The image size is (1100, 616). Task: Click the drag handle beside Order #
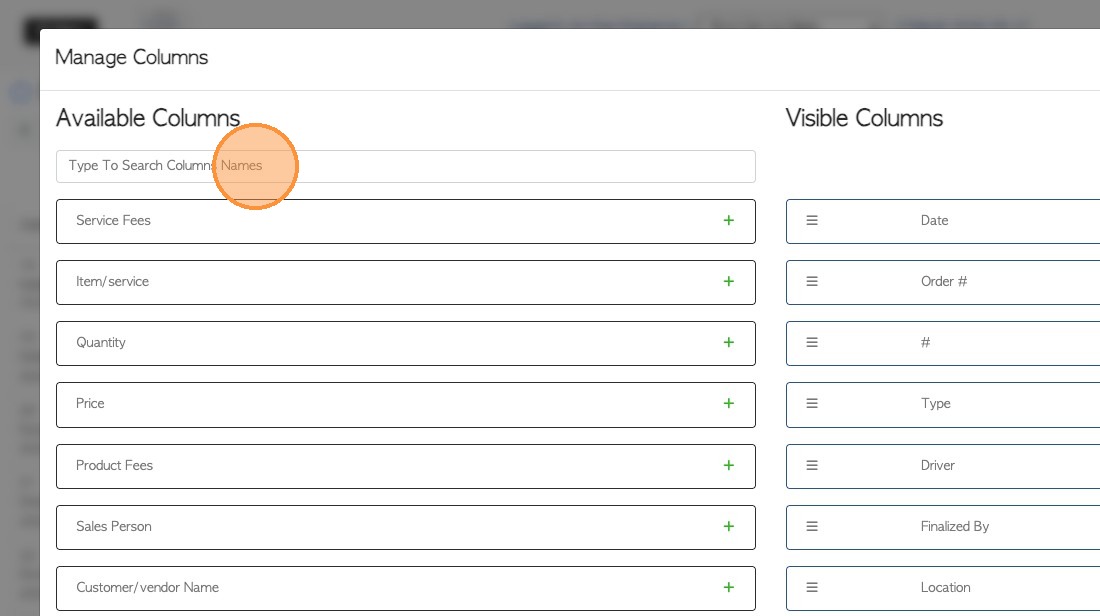[812, 282]
